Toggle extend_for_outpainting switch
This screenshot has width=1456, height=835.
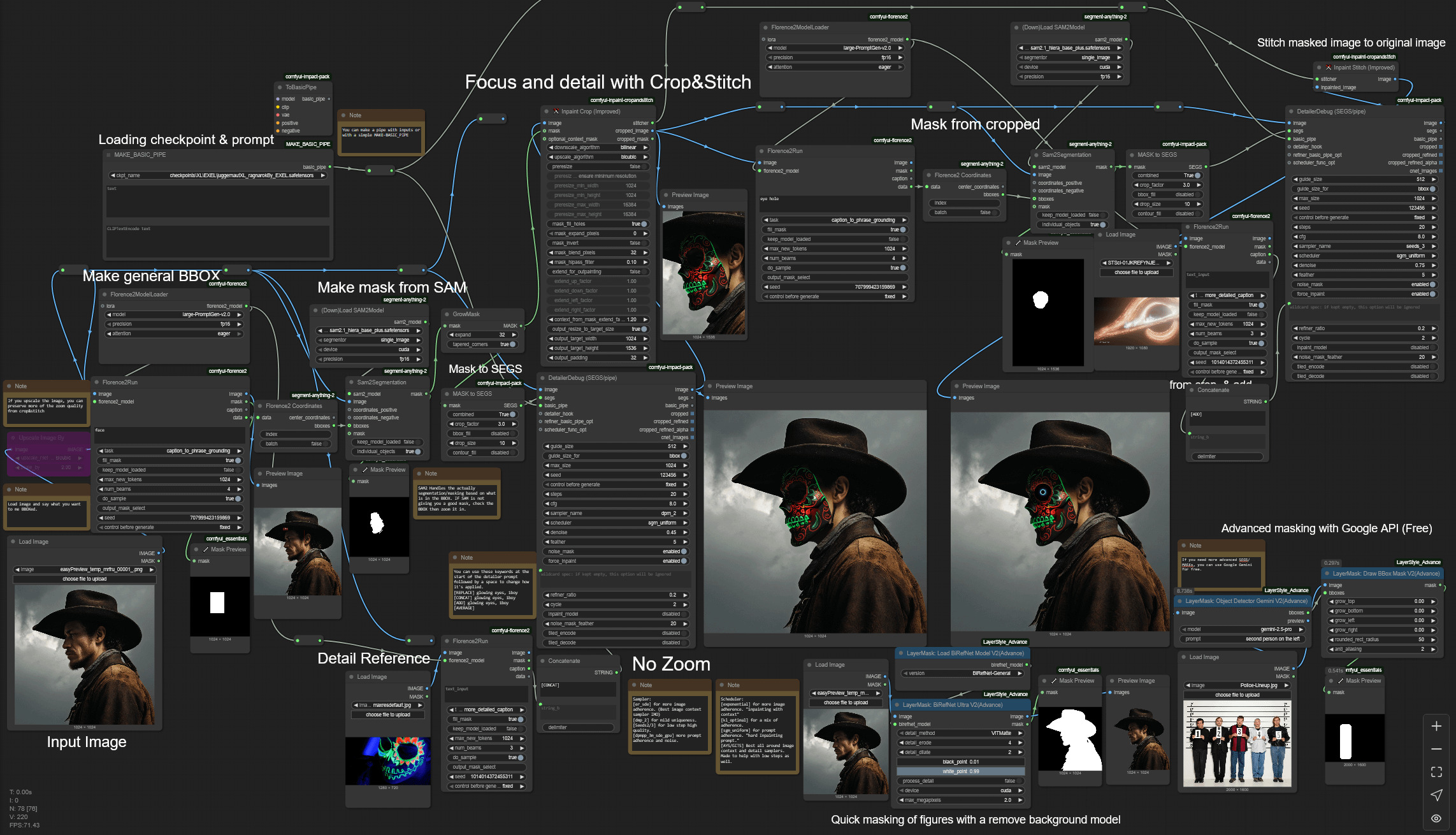598,272
